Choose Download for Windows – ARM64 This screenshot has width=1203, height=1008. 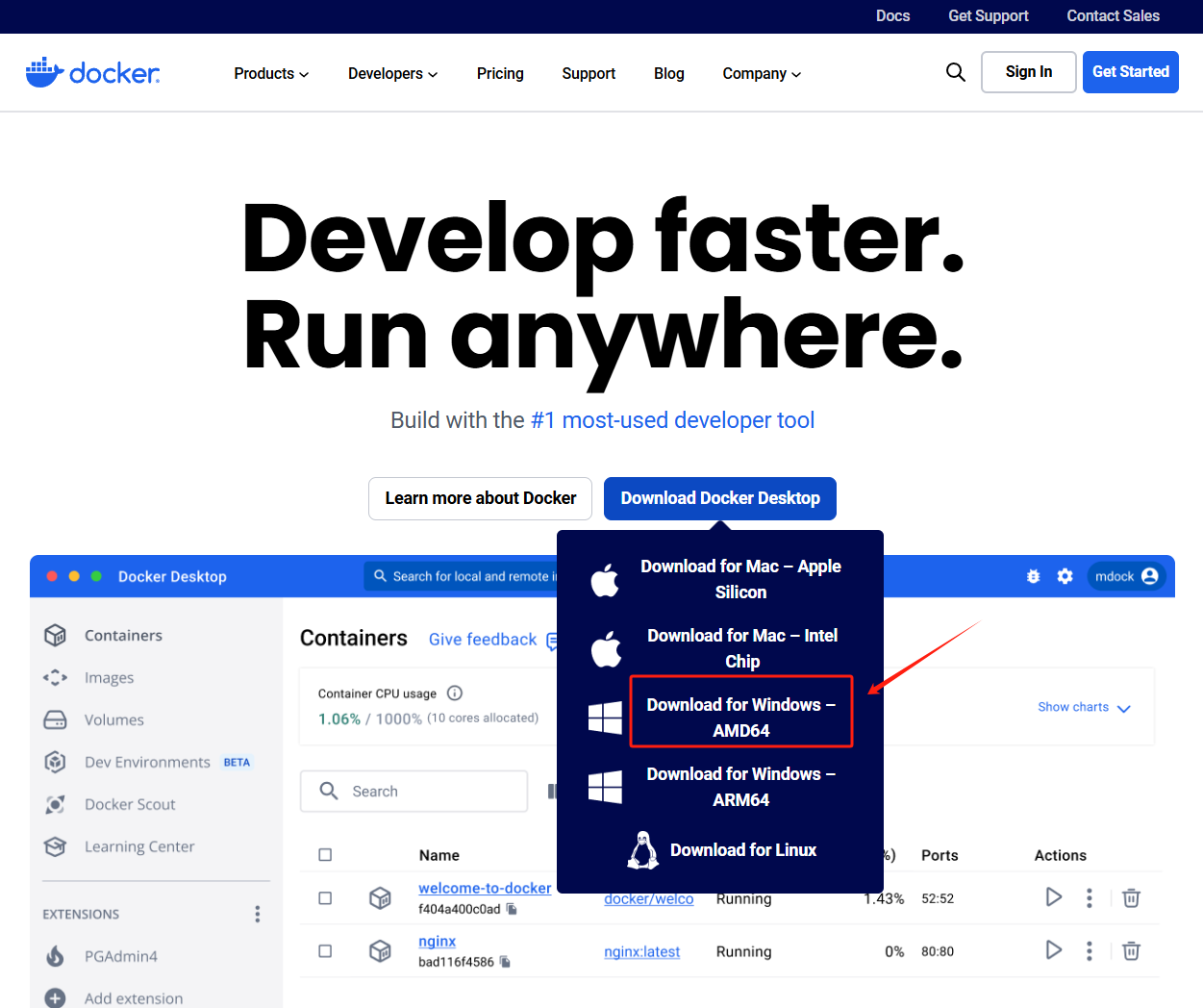coord(741,787)
